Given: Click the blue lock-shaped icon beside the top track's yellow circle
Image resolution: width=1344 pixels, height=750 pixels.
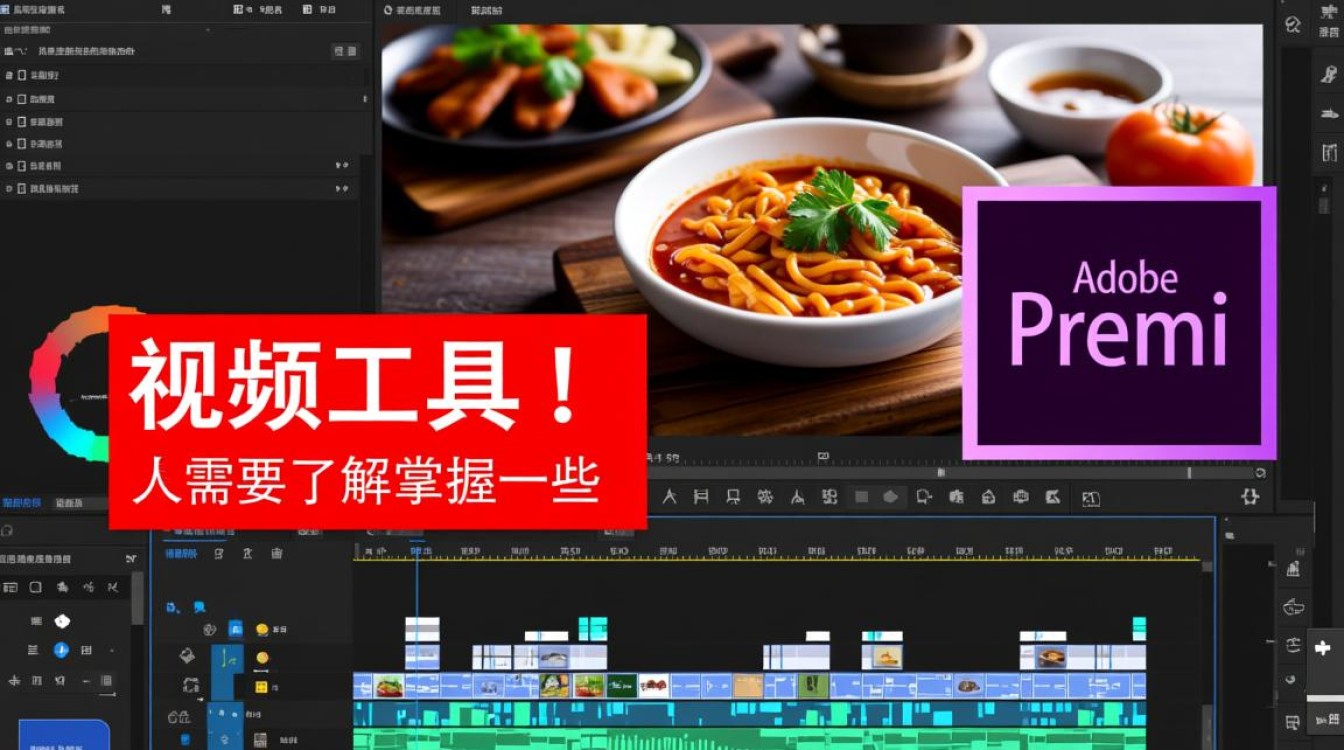Looking at the screenshot, I should pyautogui.click(x=236, y=629).
